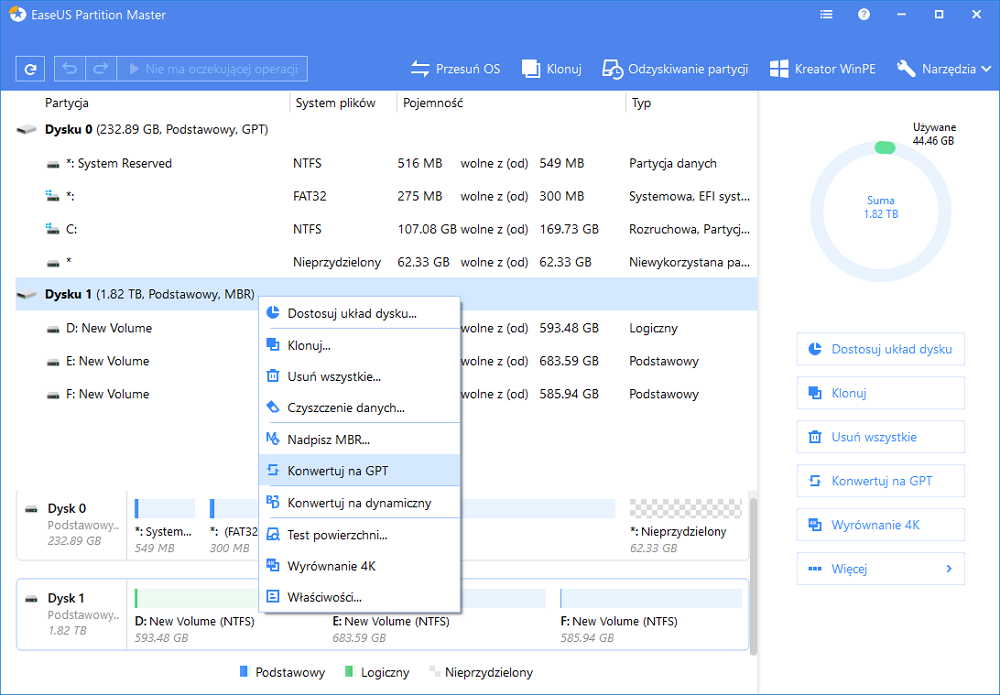Screen dimensions: 1000x695
Task: Select Konwertuj na GPT in context menu
Action: 360,471
